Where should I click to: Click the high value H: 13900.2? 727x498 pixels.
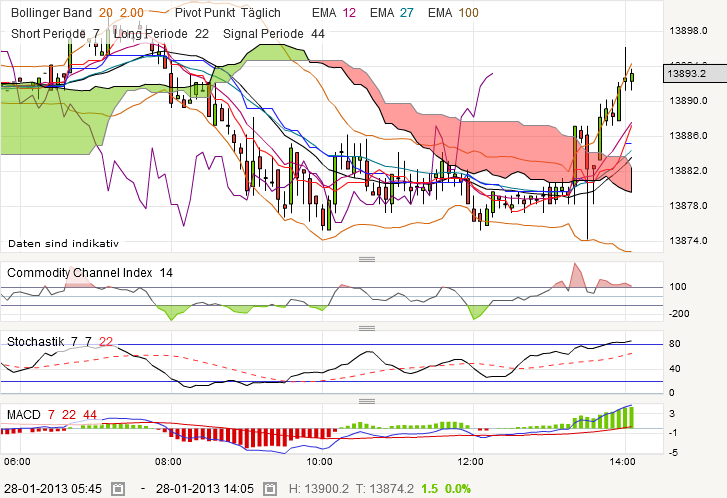(319, 489)
